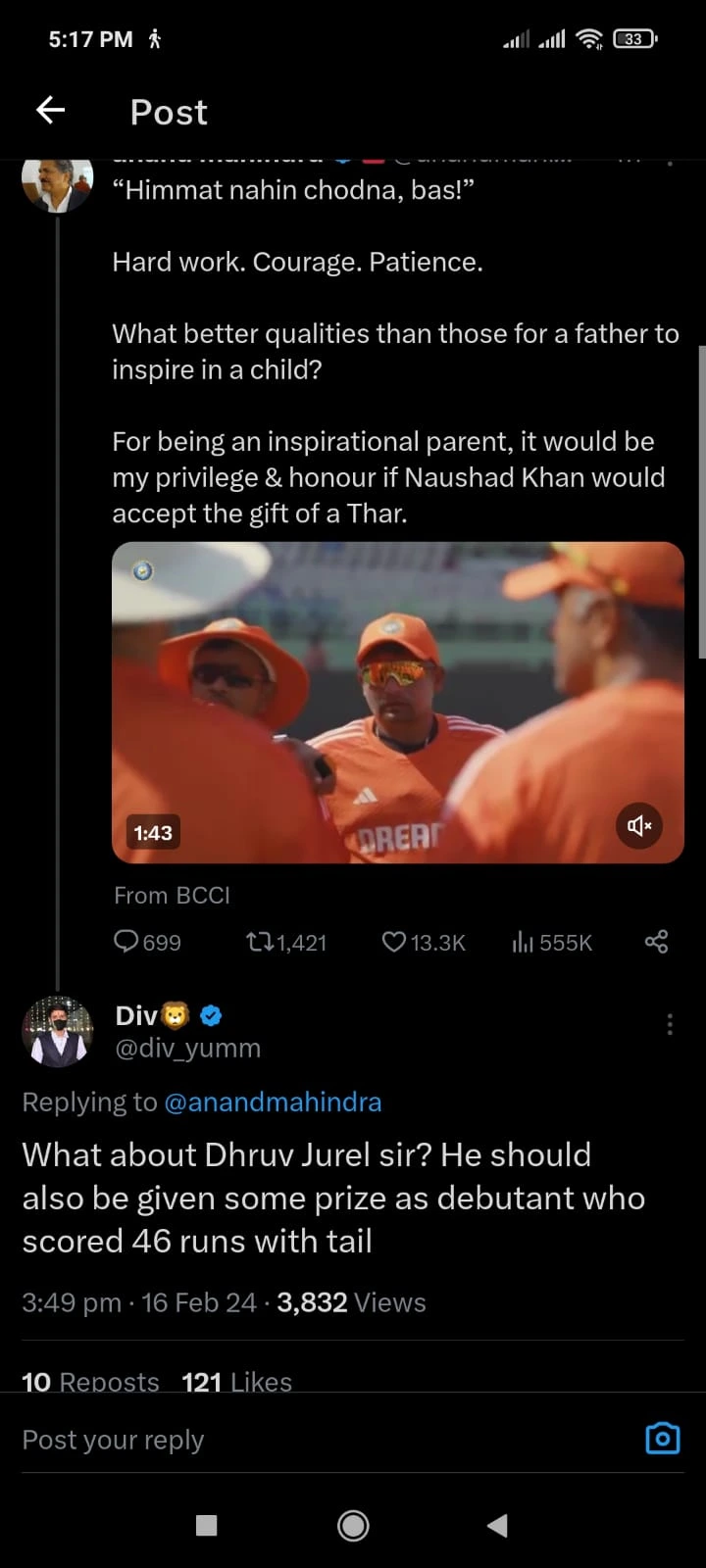Tap the camera icon in the reply bar
The image size is (706, 1568).
coord(662,1438)
